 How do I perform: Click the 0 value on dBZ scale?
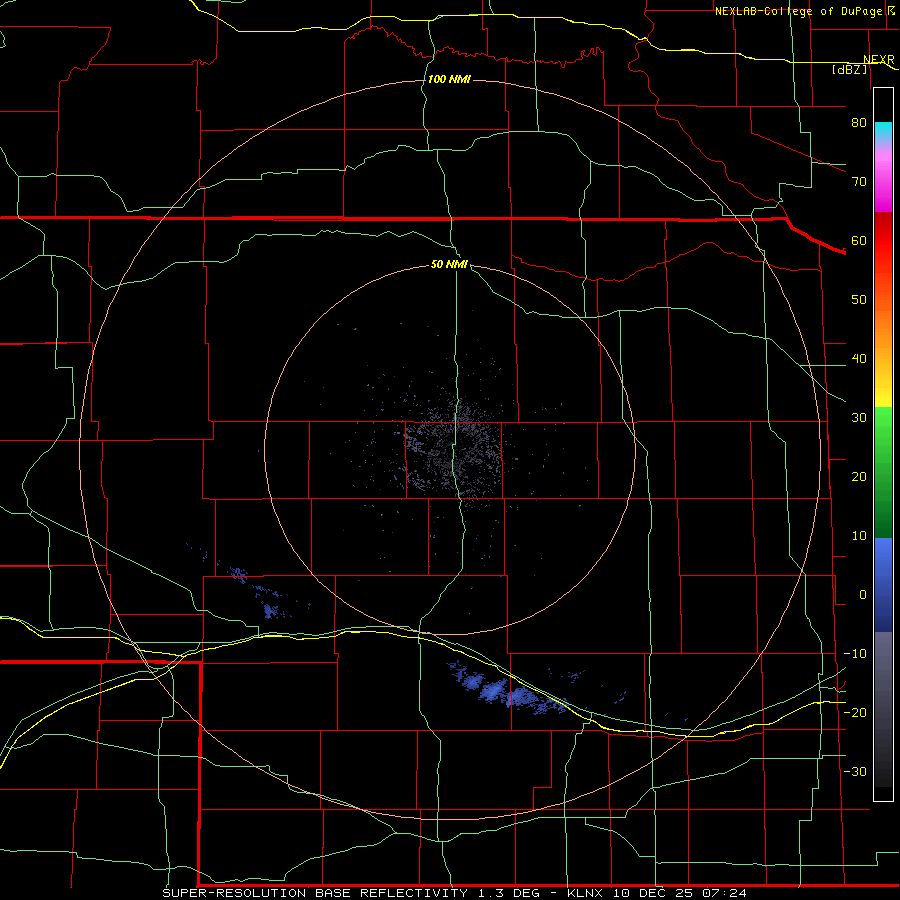[x=863, y=595]
